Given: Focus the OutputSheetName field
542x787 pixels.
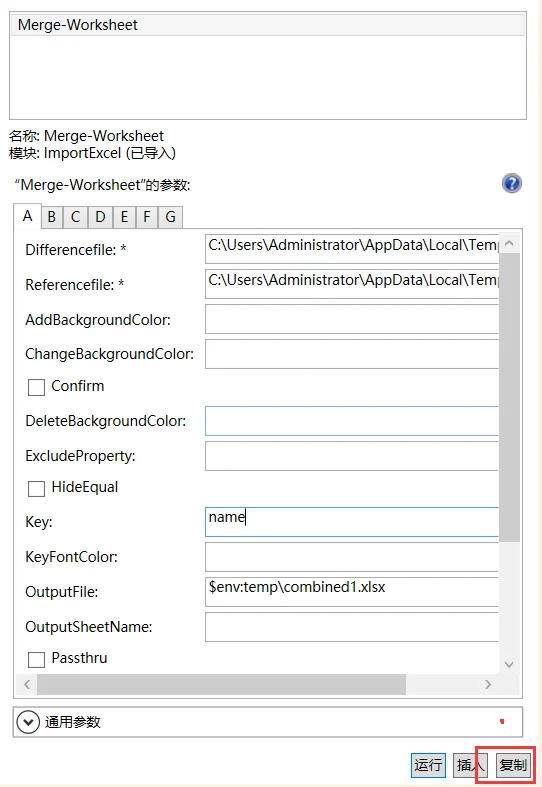Looking at the screenshot, I should (x=352, y=627).
